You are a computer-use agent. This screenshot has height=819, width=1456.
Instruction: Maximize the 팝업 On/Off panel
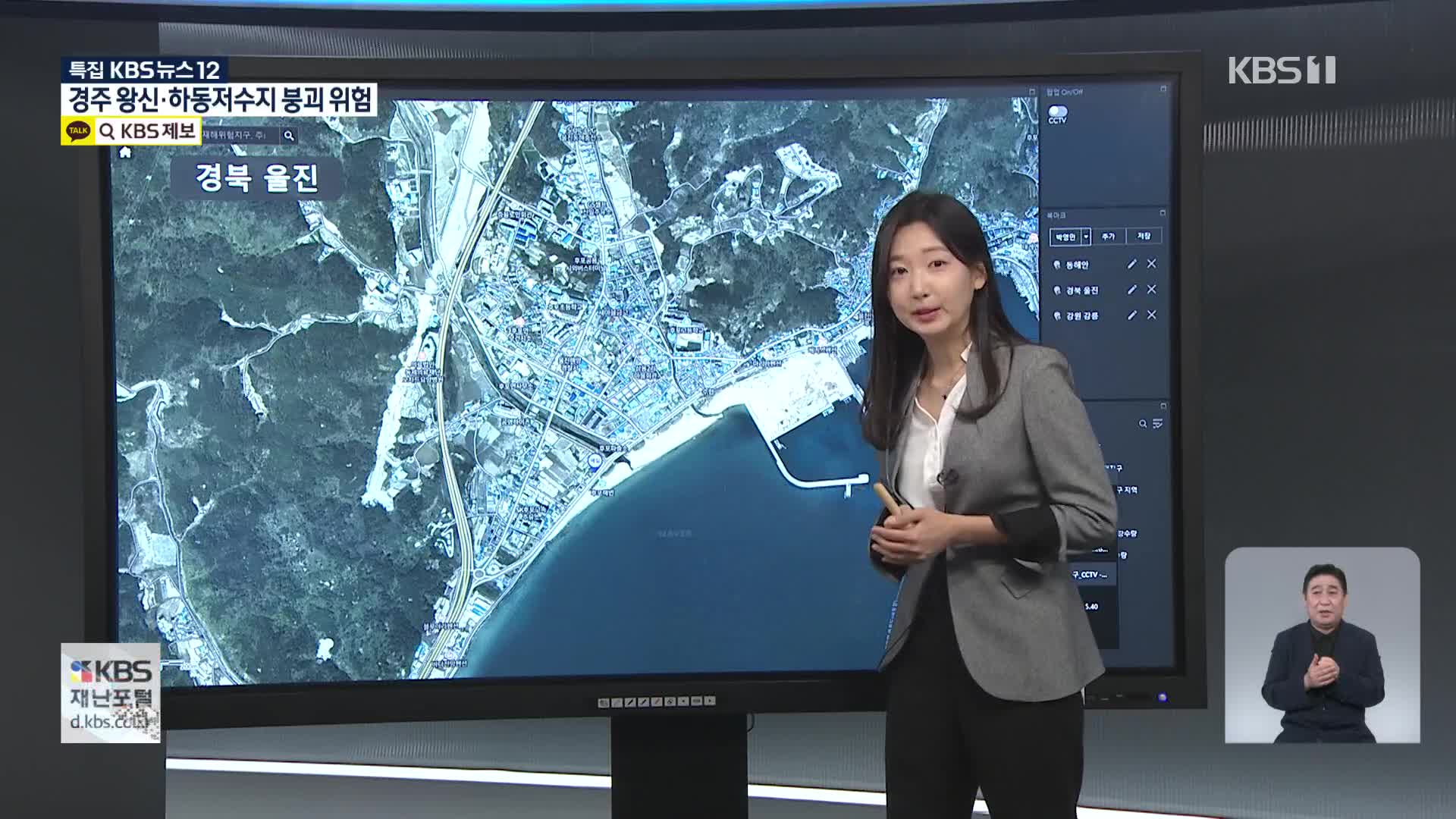1163,89
